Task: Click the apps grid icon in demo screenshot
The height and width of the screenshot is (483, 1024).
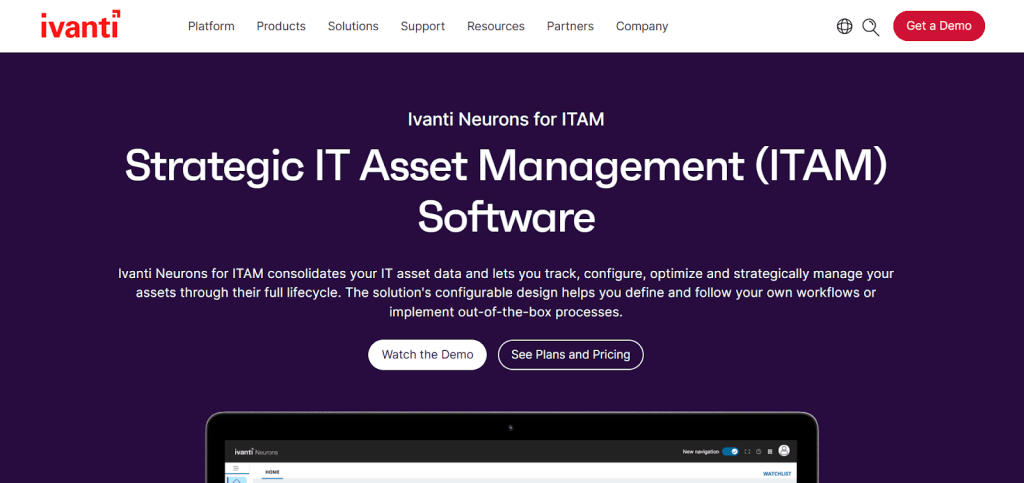Action: click(x=770, y=451)
